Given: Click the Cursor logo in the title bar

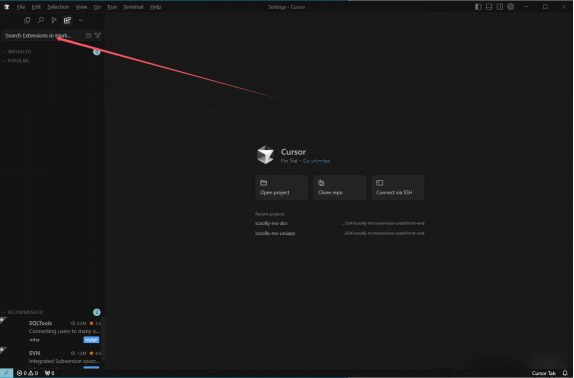Looking at the screenshot, I should [6, 7].
